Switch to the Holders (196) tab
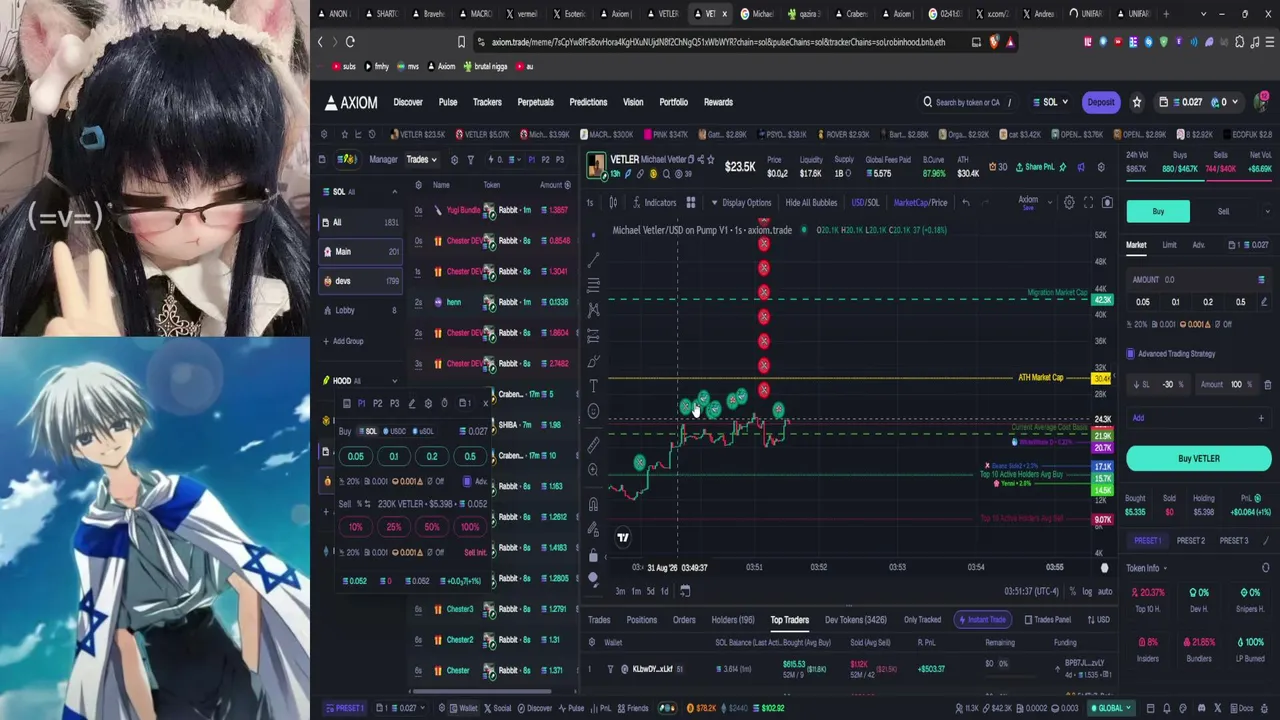Image resolution: width=1280 pixels, height=720 pixels. (x=733, y=620)
